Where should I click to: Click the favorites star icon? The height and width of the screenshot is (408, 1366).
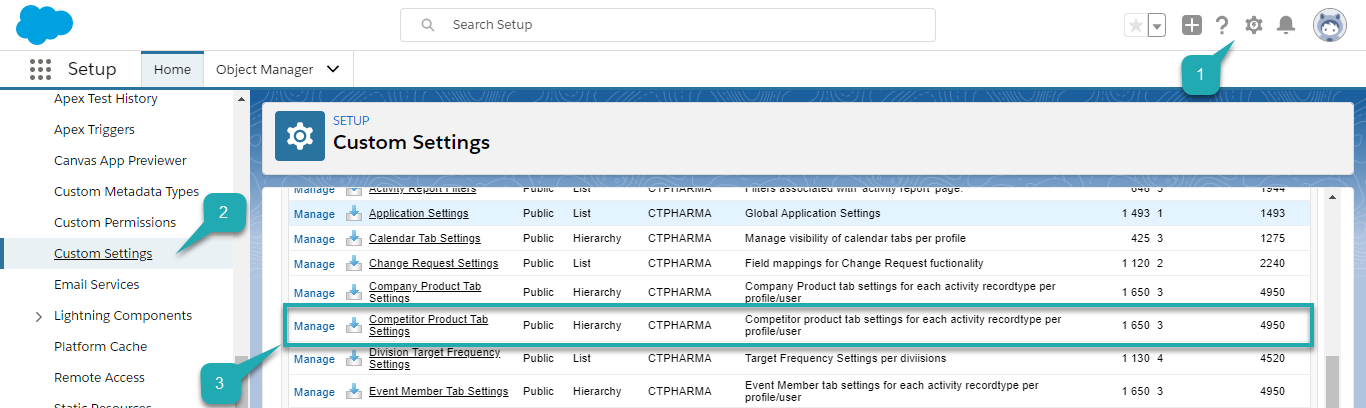1135,26
